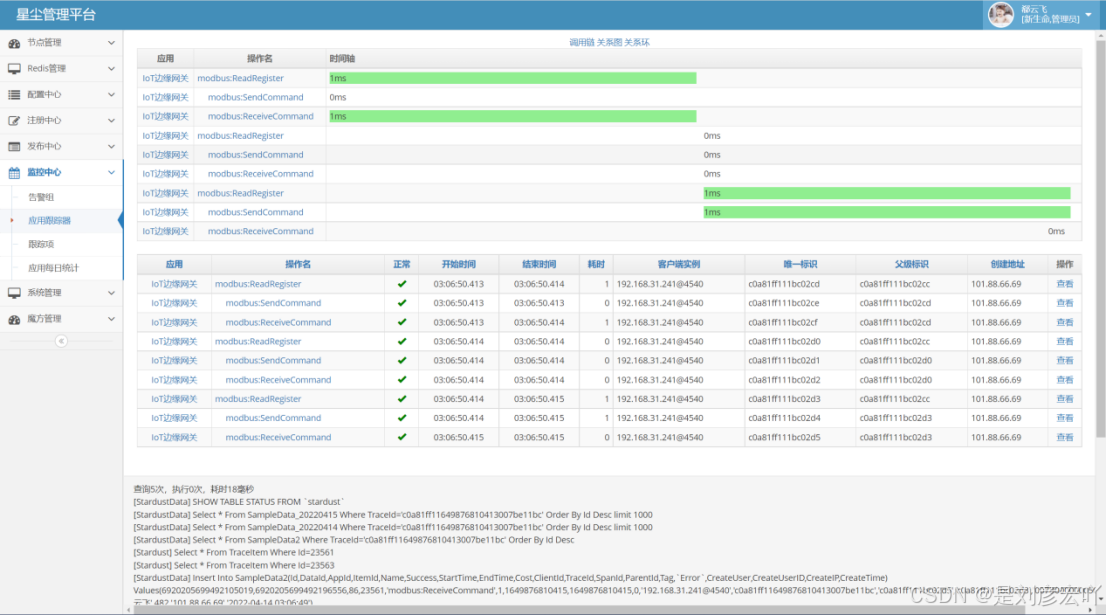The image size is (1106, 615).
Task: Click green checkmark in row c0a81ff111bc02d2
Action: [402, 379]
